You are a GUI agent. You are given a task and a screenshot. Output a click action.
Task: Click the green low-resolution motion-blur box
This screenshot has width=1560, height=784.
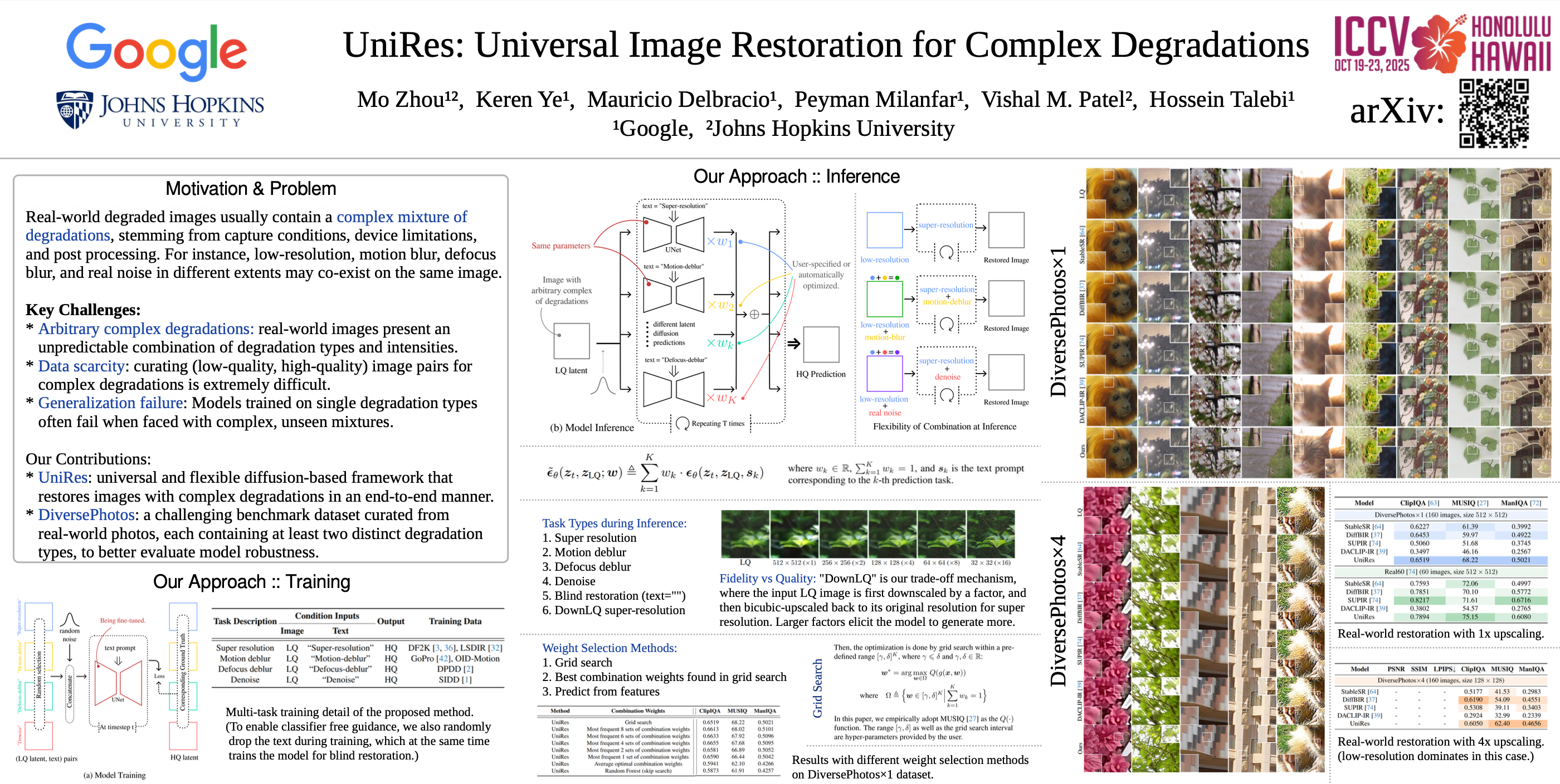coord(884,299)
